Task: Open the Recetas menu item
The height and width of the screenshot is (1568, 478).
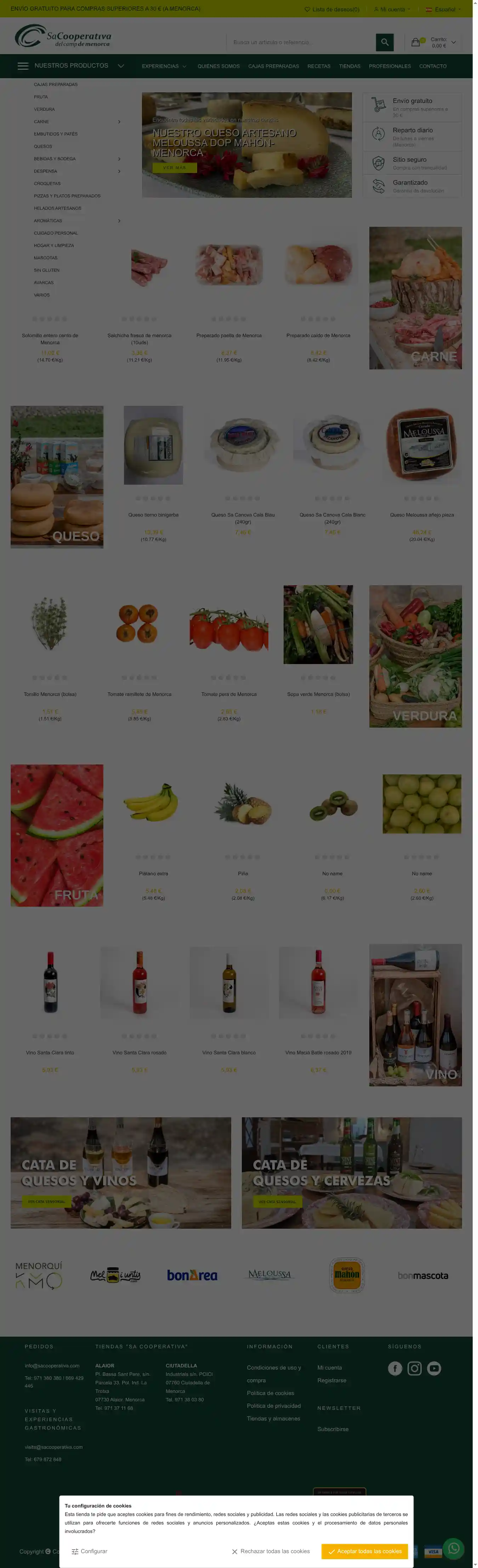Action: click(318, 66)
